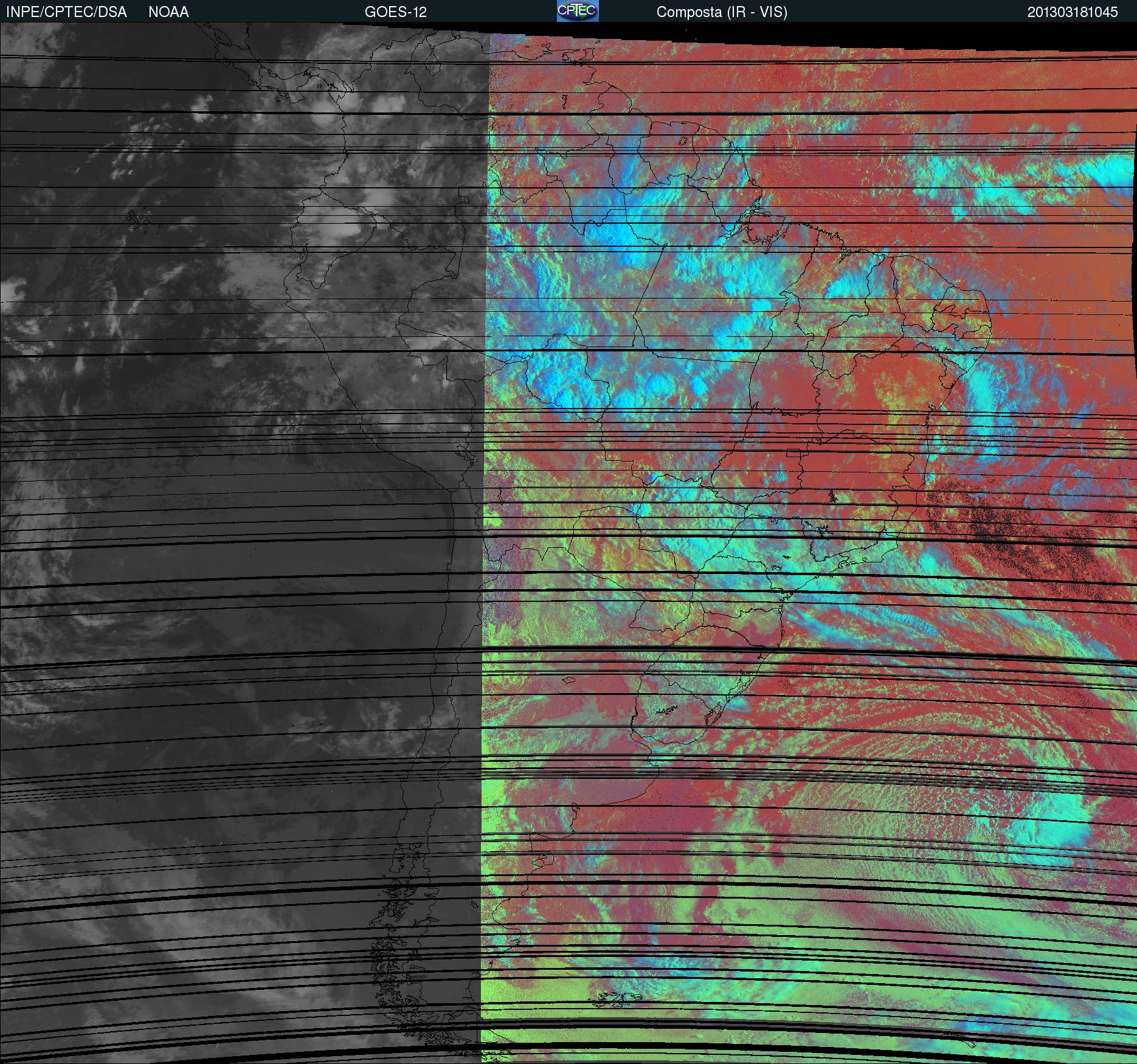The height and width of the screenshot is (1064, 1137).
Task: Click the 201303181045 timestamp
Action: click(x=1073, y=12)
